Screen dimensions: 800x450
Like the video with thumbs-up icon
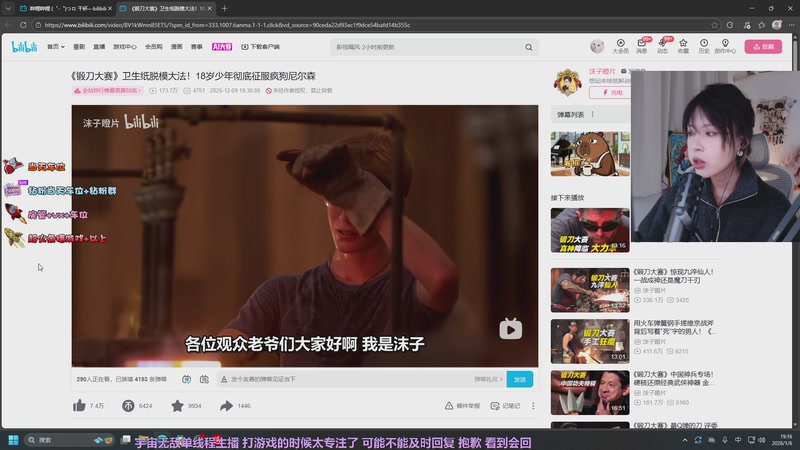tap(79, 406)
